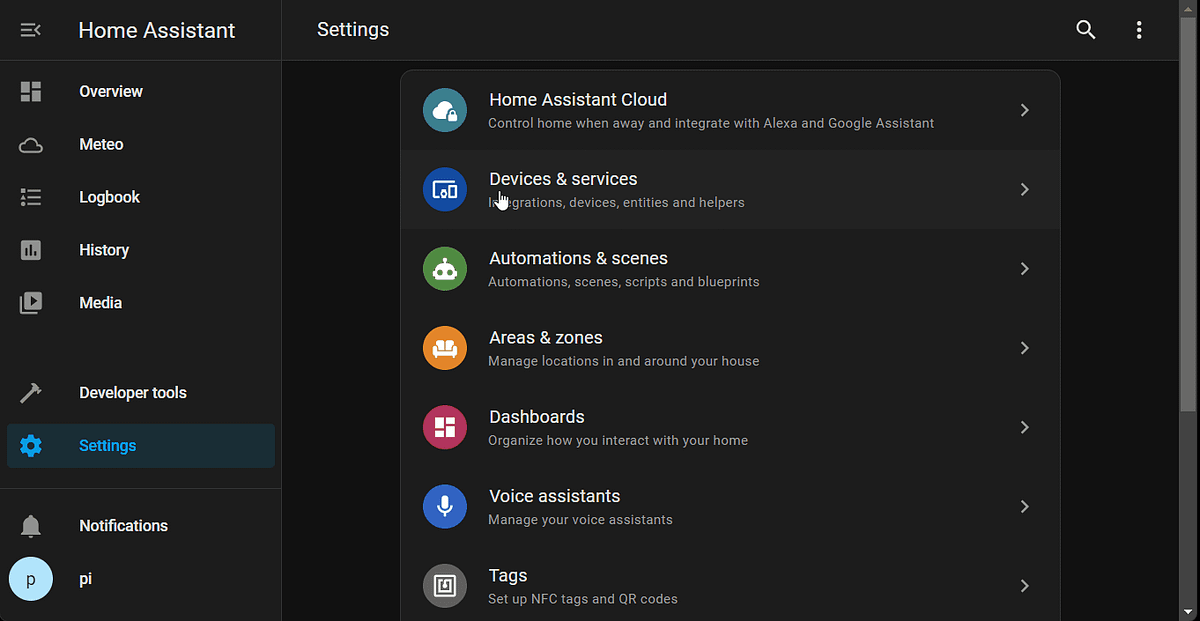The height and width of the screenshot is (621, 1200).
Task: Click the pi user profile avatar
Action: 30,579
